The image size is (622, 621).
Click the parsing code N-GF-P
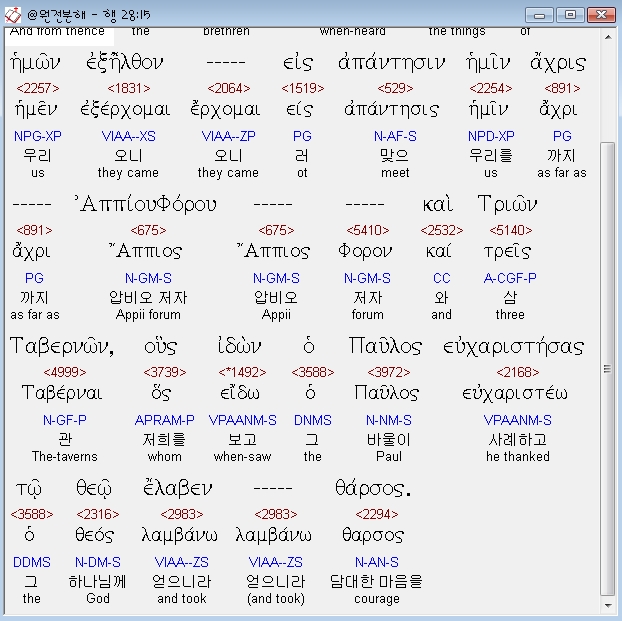pos(65,420)
